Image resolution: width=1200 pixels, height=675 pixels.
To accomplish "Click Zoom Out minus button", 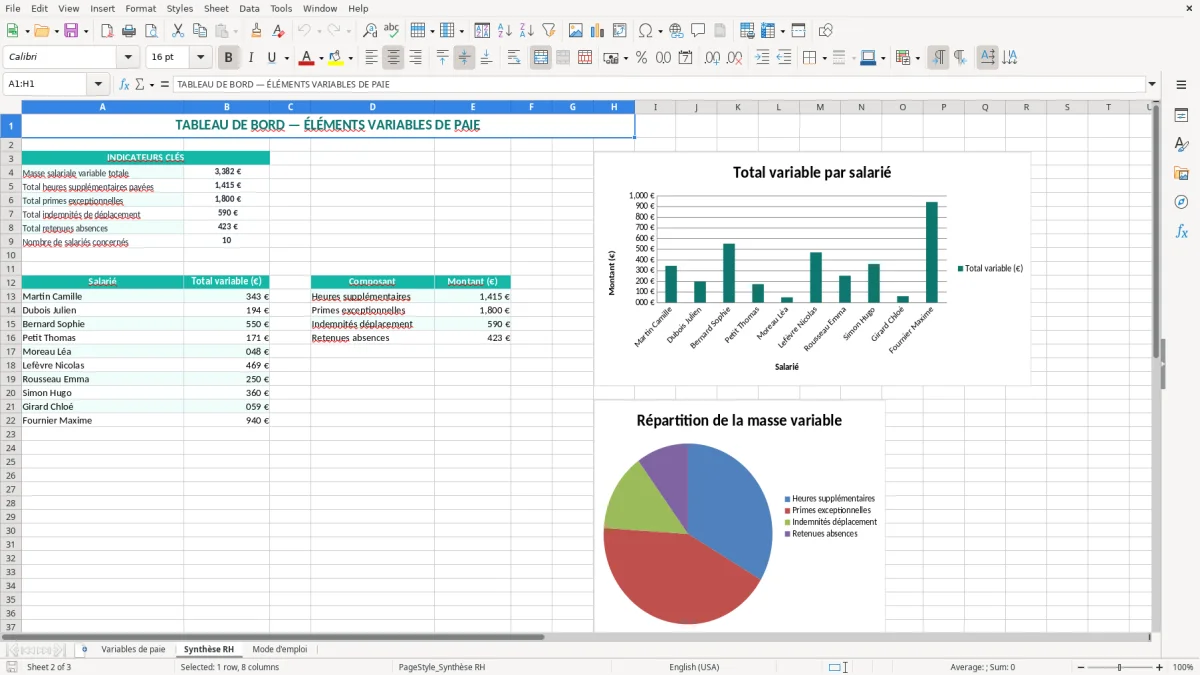I will coord(1079,667).
